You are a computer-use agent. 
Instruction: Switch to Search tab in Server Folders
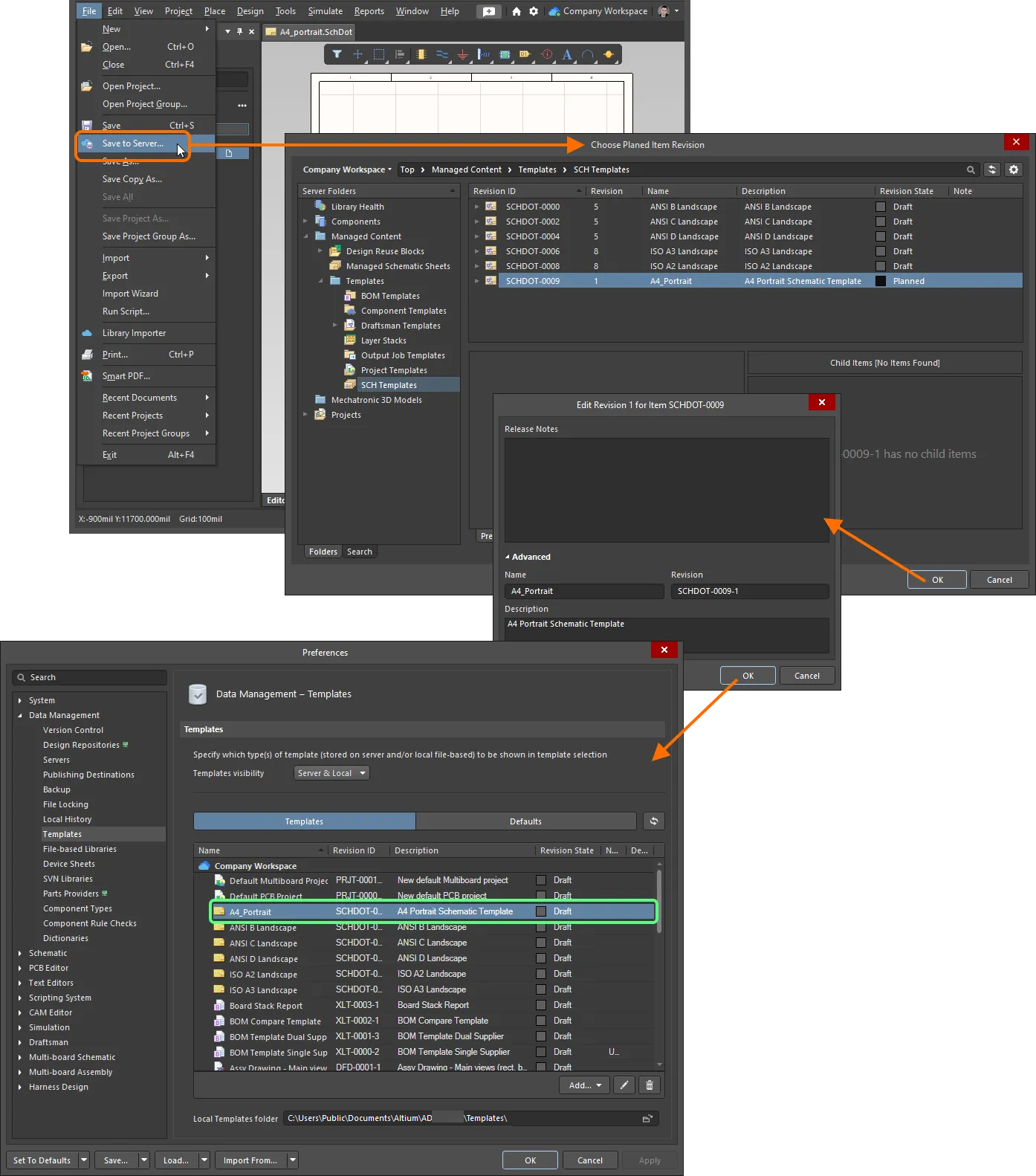pyautogui.click(x=360, y=552)
